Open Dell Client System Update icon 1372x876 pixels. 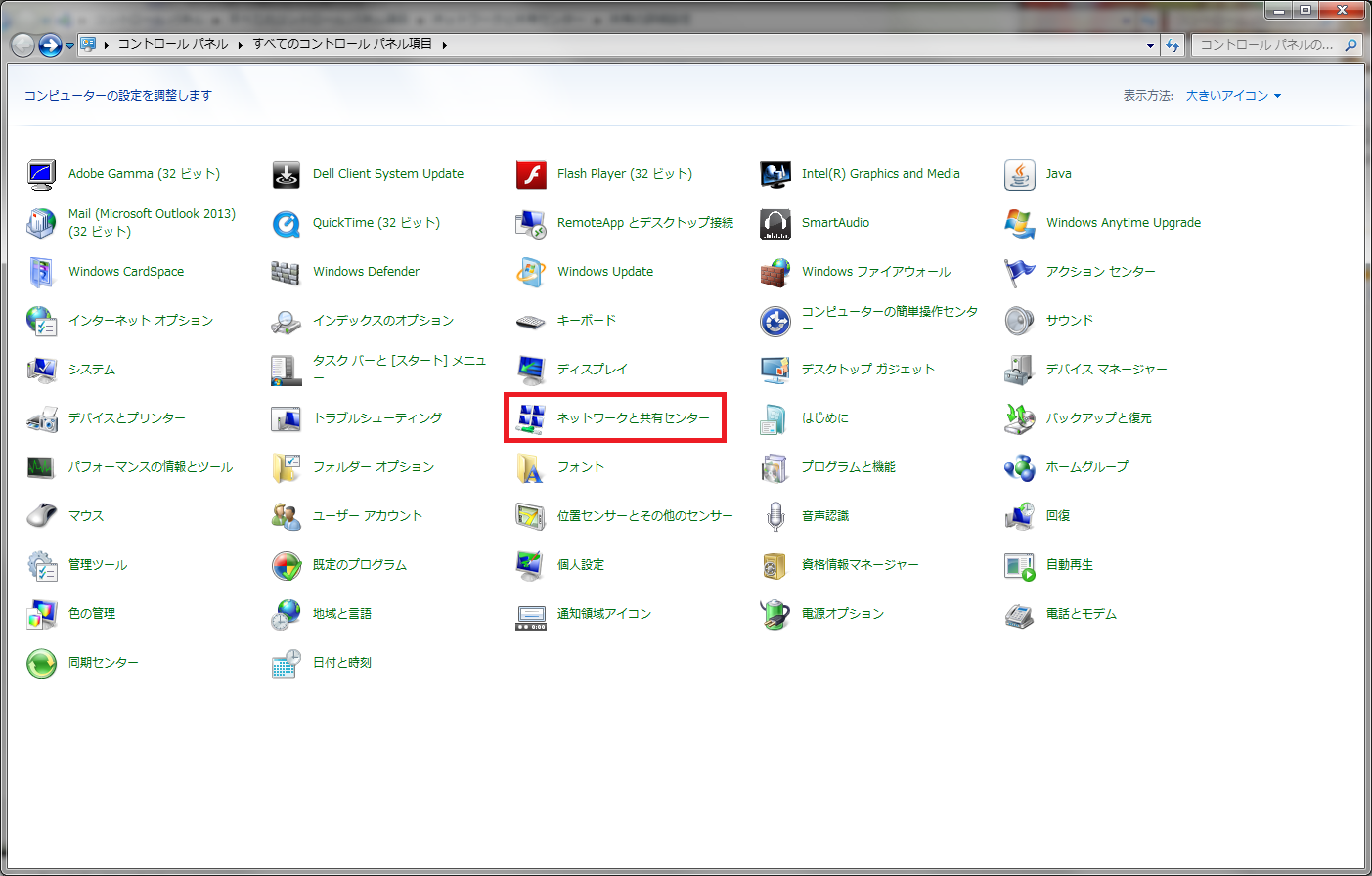pyautogui.click(x=287, y=175)
